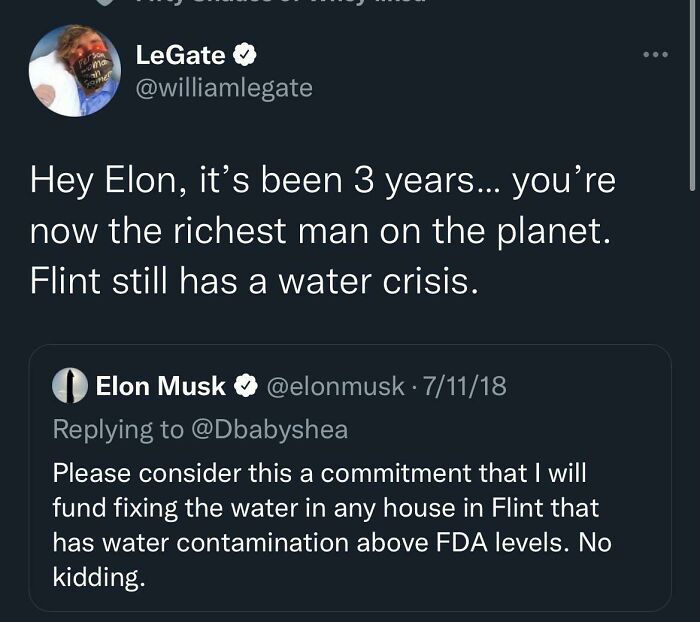Open the @elonmusk handle
700x622 pixels.
[334, 385]
